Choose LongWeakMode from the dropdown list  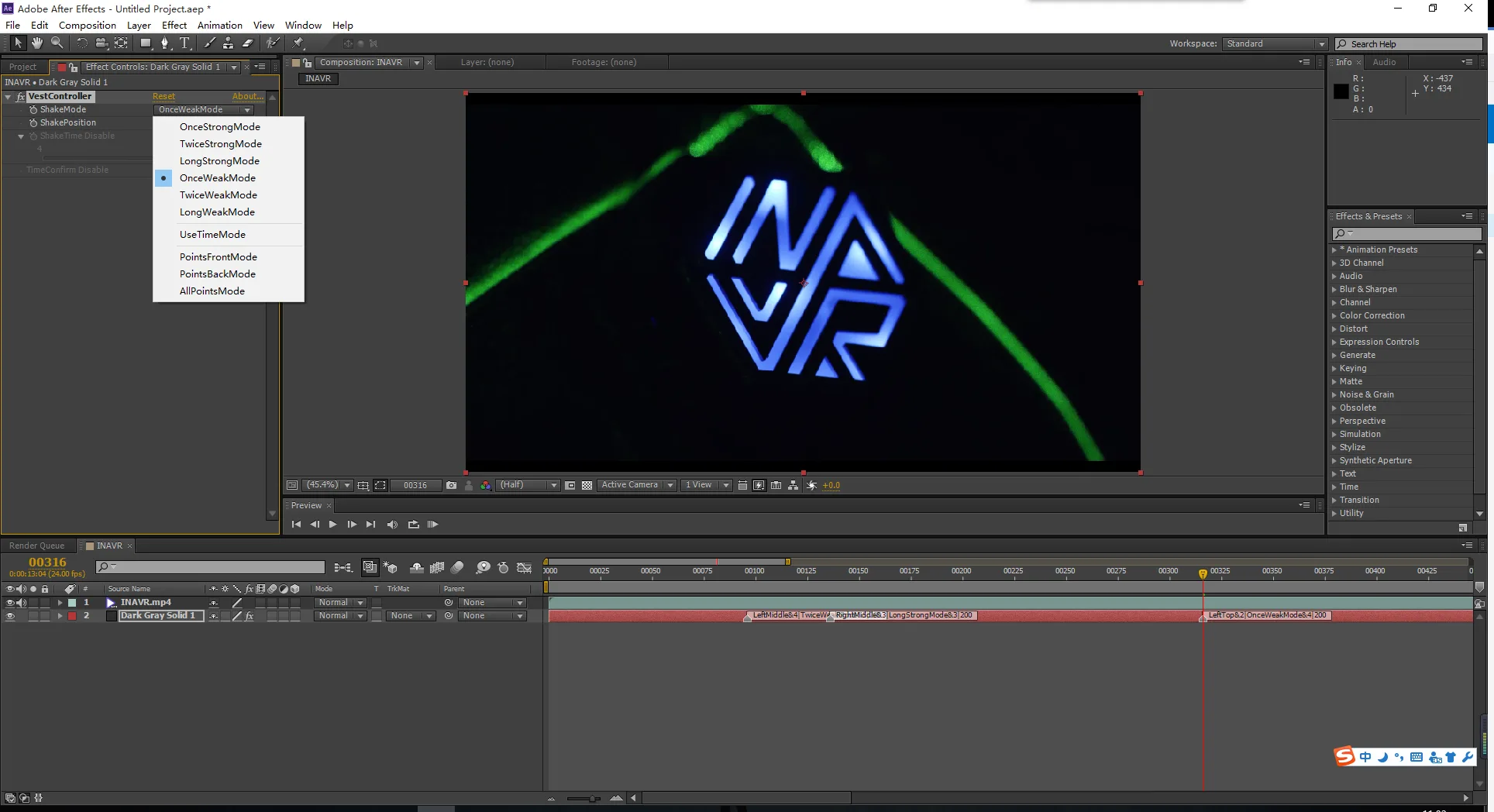217,212
